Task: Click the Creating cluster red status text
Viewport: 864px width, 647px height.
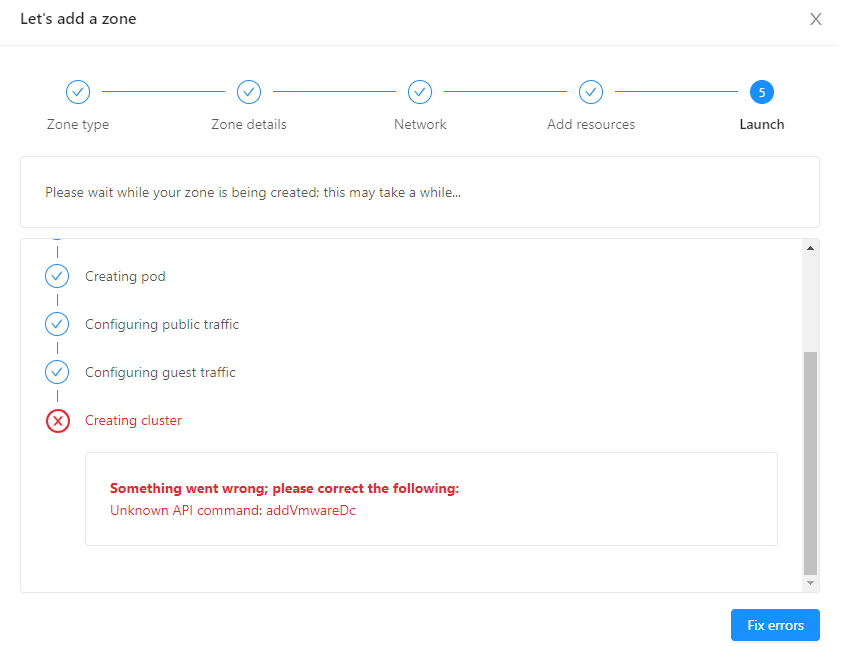Action: click(133, 420)
